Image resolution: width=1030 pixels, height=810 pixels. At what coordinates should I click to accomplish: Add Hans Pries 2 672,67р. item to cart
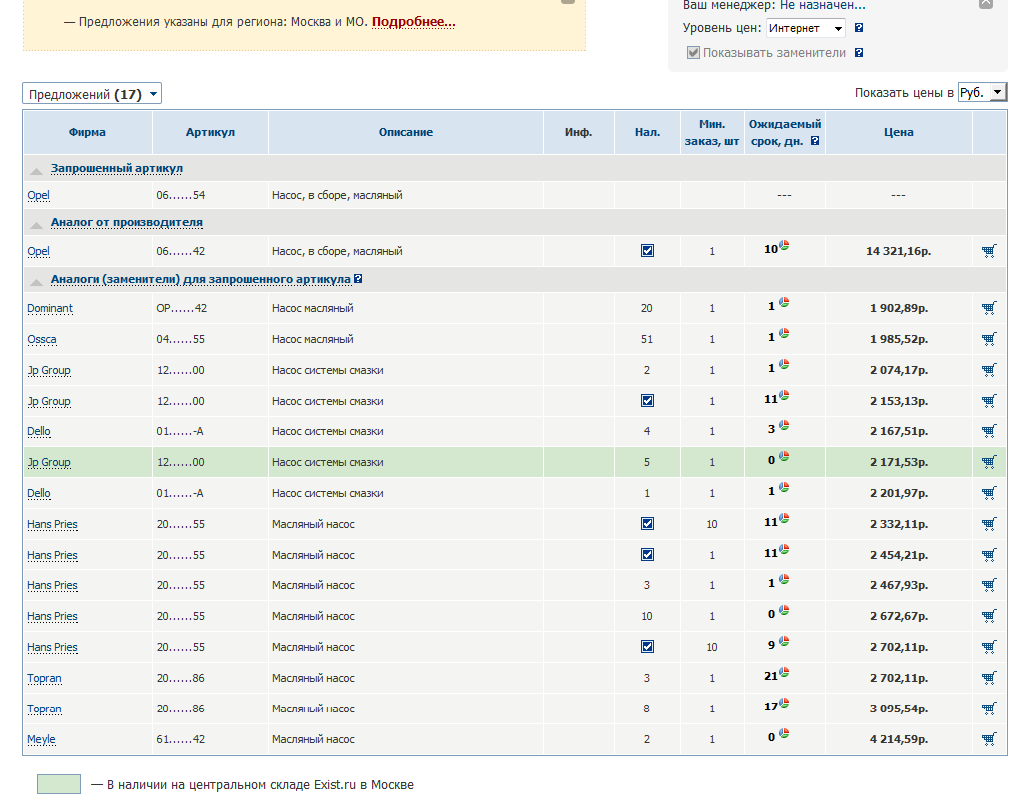tap(989, 616)
